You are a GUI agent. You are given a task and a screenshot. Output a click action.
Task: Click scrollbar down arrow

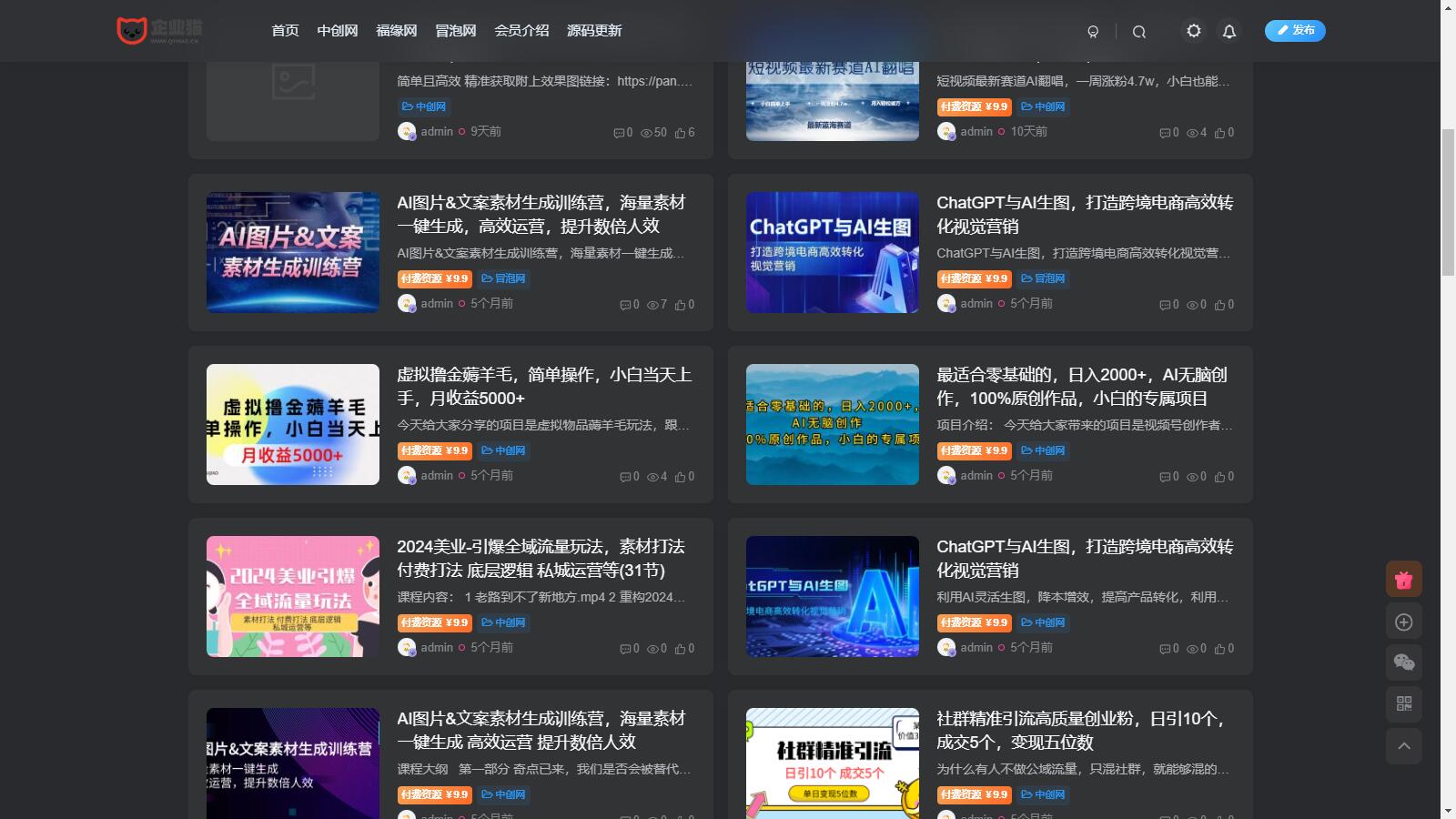coord(1448,811)
